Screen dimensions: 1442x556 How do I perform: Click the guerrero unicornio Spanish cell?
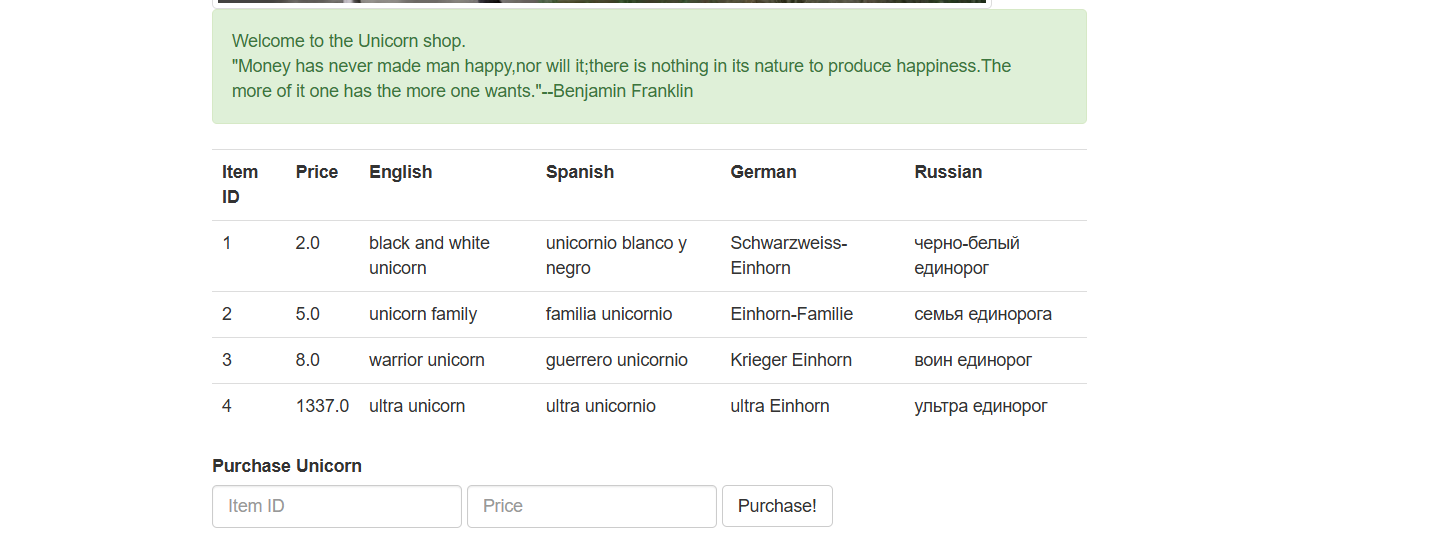(x=617, y=360)
